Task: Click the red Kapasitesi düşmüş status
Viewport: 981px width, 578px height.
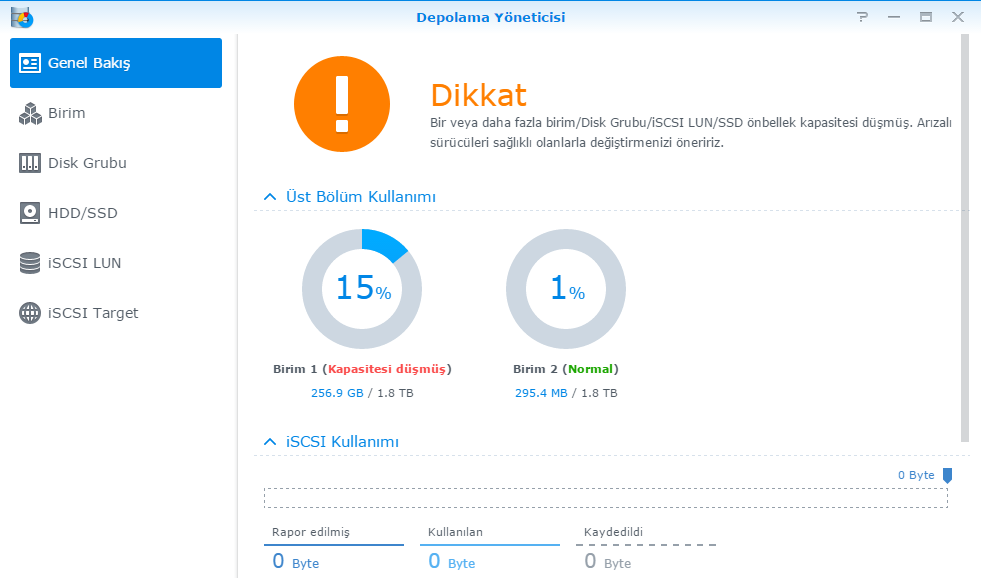Action: click(x=388, y=369)
